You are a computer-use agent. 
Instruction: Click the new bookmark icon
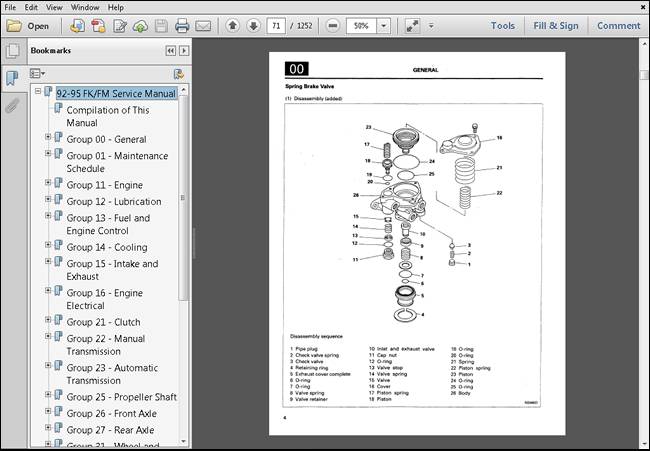click(x=179, y=74)
